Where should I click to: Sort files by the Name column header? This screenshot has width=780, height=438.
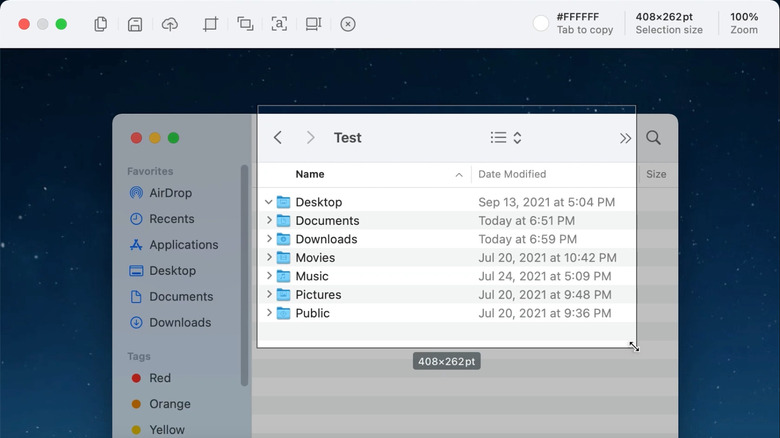(x=310, y=174)
